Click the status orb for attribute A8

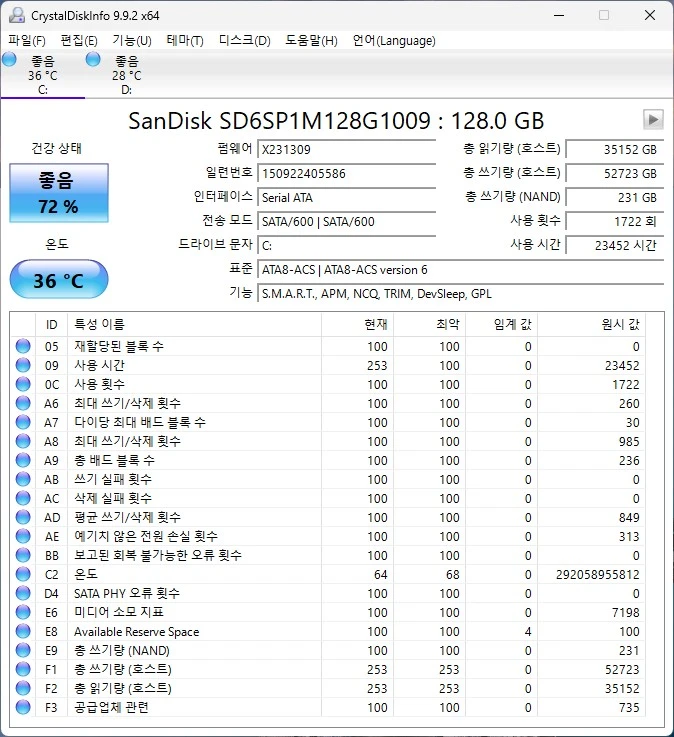(23, 441)
